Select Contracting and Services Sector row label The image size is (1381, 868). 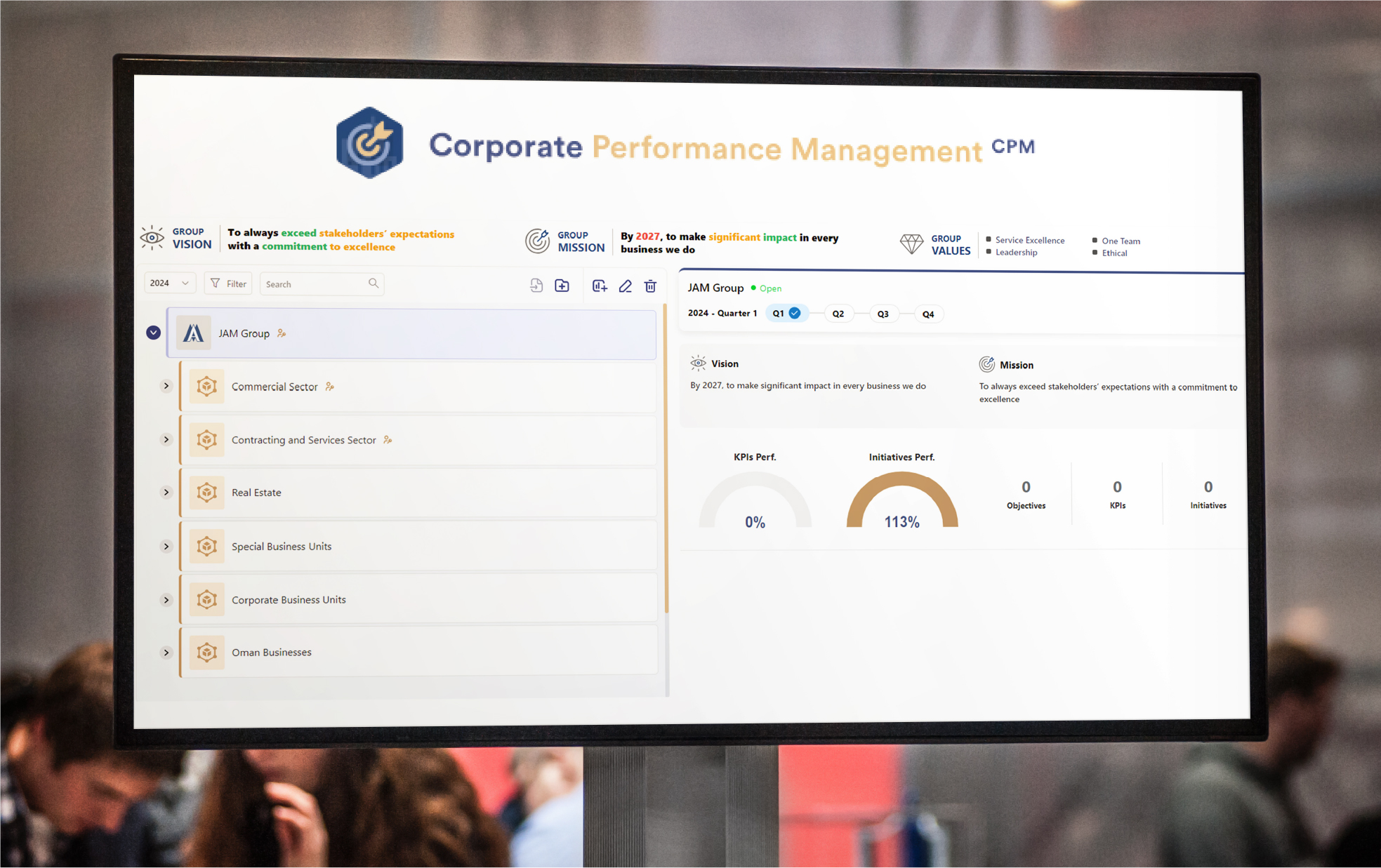tap(304, 440)
